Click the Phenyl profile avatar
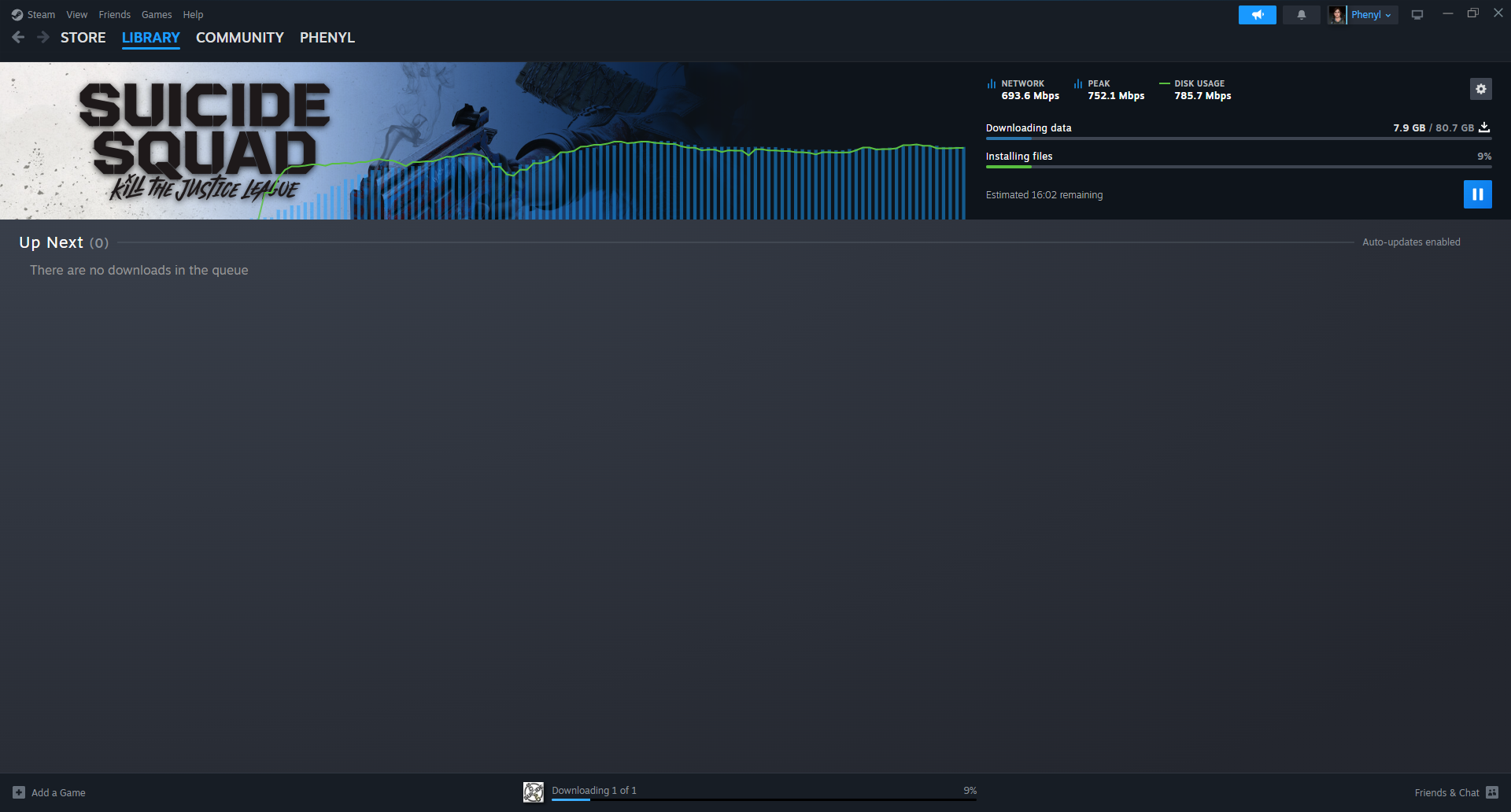 point(1336,15)
